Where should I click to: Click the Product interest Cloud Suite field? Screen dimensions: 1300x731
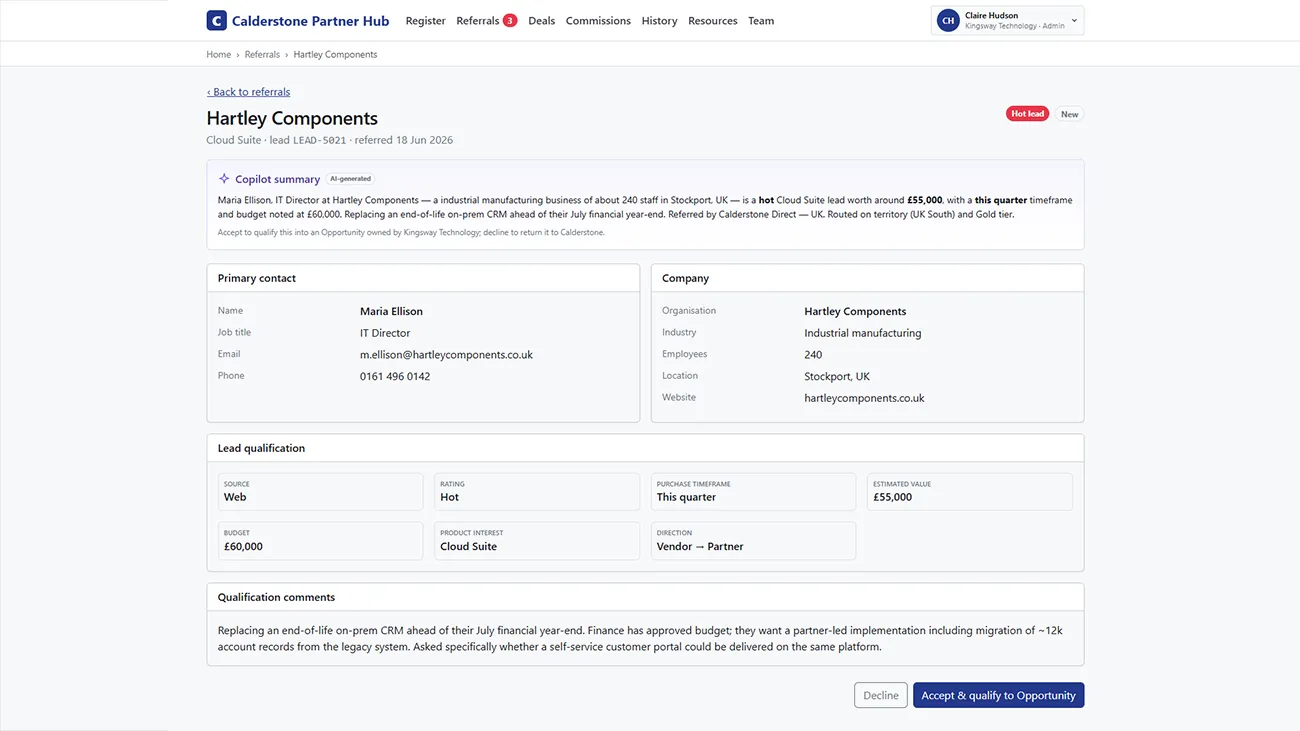[x=537, y=541]
